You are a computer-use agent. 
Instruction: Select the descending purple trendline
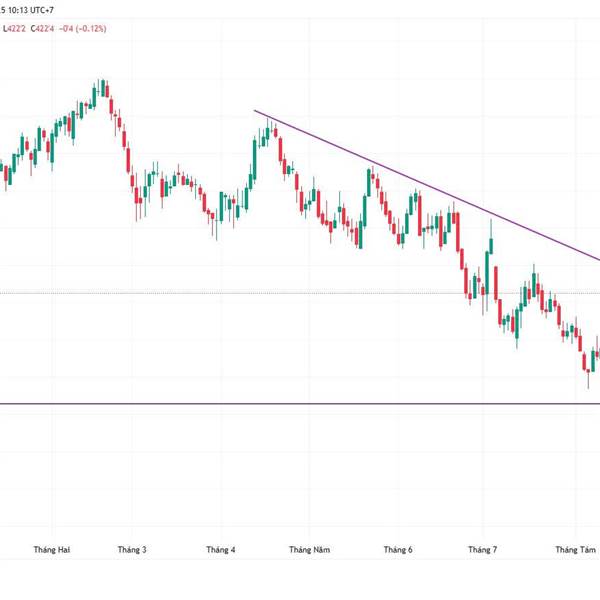(x=427, y=186)
